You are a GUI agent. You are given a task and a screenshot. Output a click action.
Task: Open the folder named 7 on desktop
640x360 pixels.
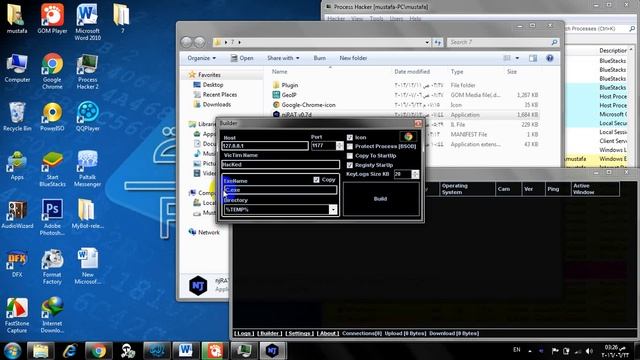pyautogui.click(x=122, y=18)
